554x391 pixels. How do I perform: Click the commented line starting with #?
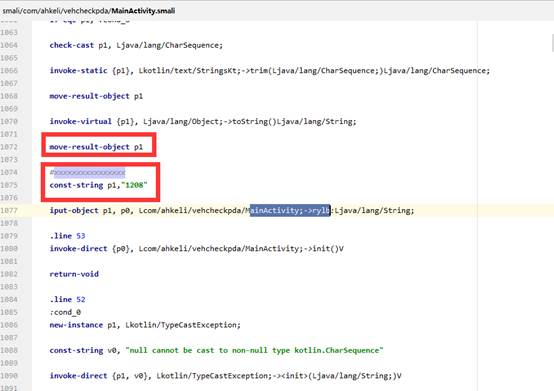[88, 172]
